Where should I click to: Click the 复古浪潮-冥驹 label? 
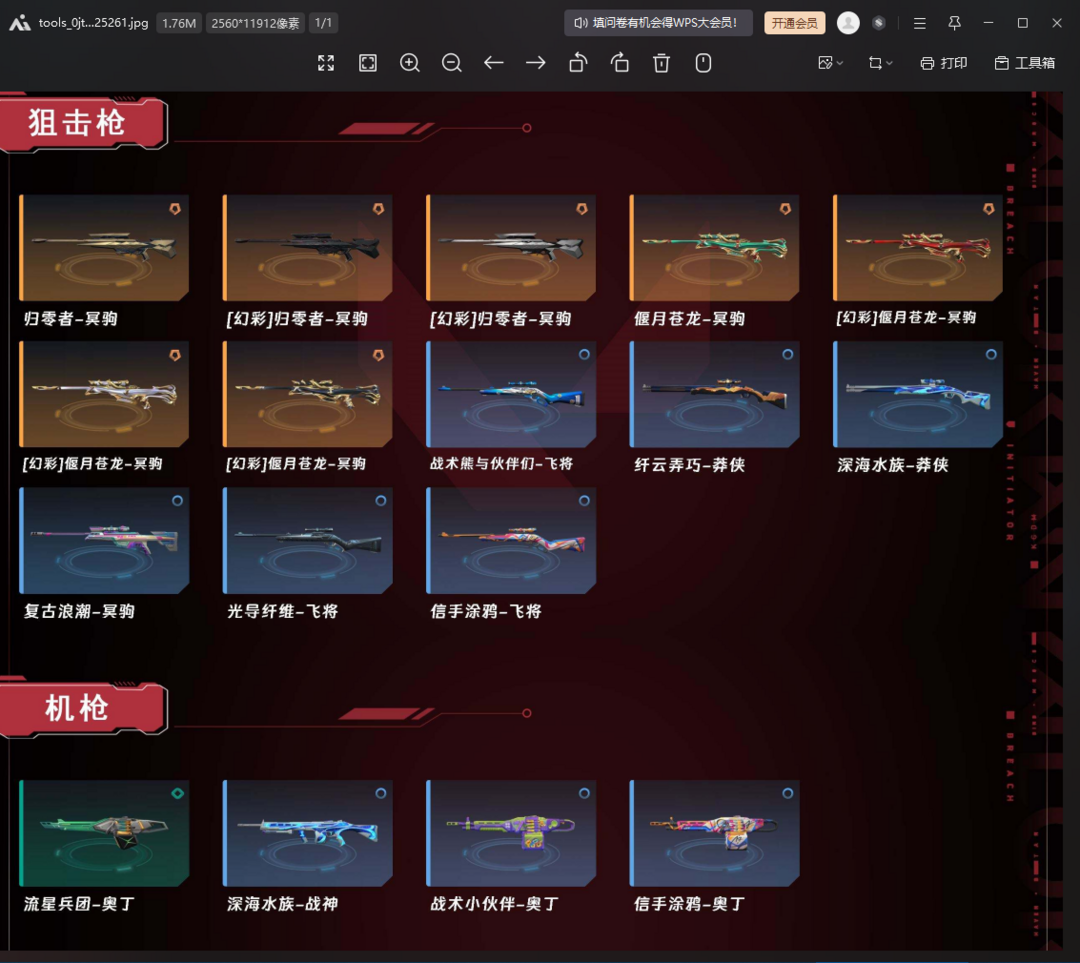click(x=79, y=611)
